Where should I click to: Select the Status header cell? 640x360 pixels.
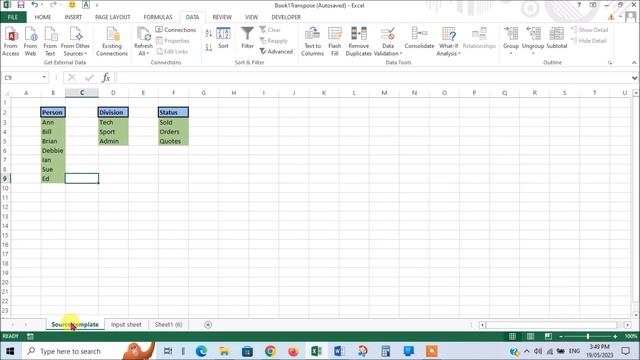(x=173, y=112)
